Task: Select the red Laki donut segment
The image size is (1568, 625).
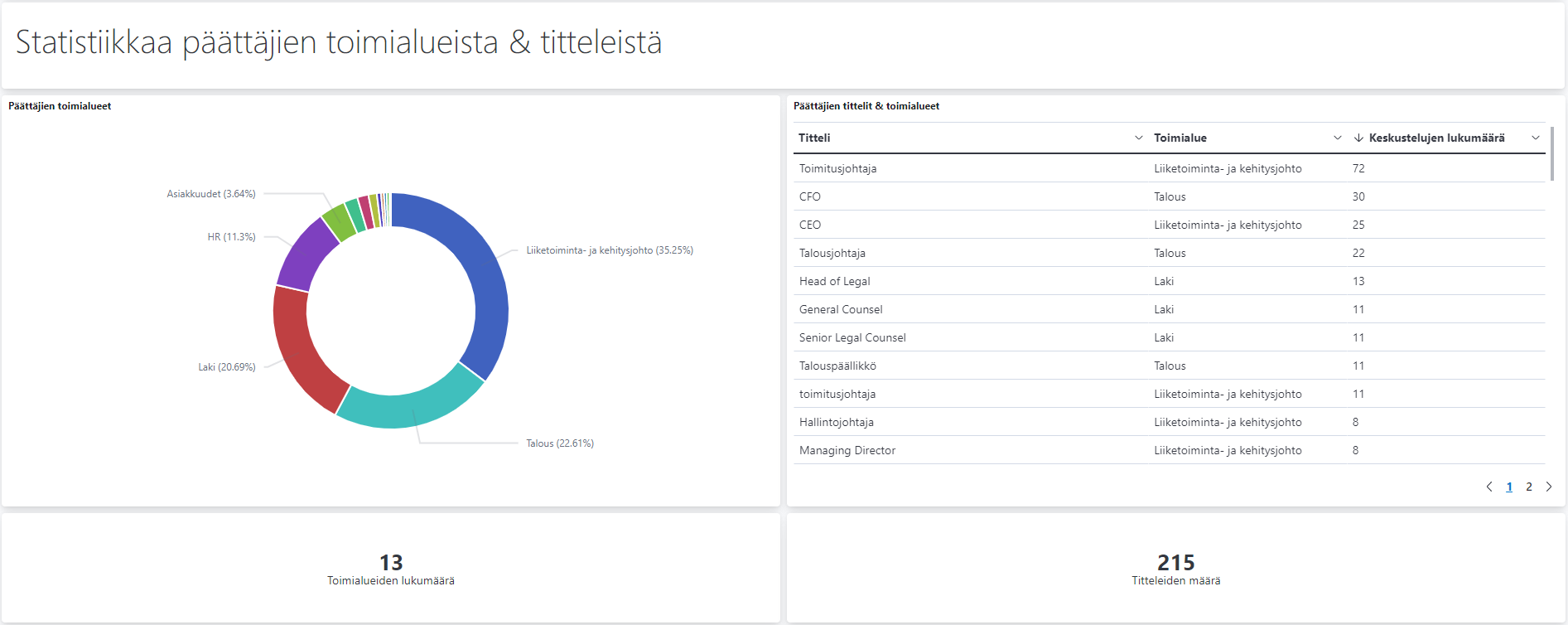Action: point(298,348)
